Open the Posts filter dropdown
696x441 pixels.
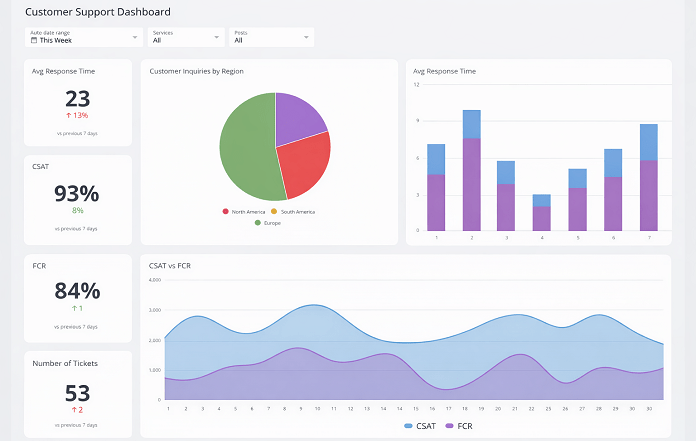271,37
